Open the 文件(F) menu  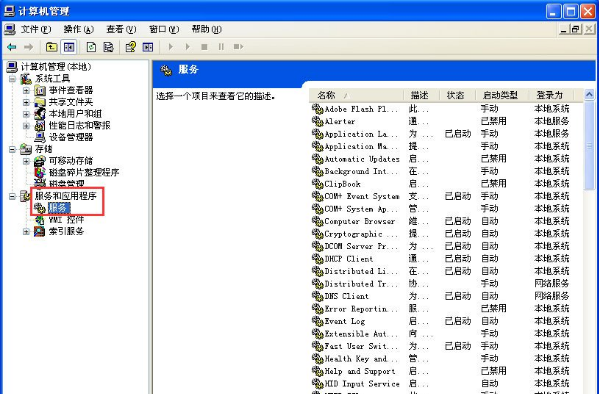click(36, 29)
